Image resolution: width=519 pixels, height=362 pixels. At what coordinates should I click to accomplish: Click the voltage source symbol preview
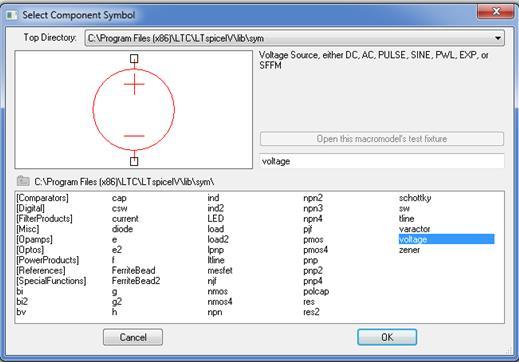click(x=134, y=110)
